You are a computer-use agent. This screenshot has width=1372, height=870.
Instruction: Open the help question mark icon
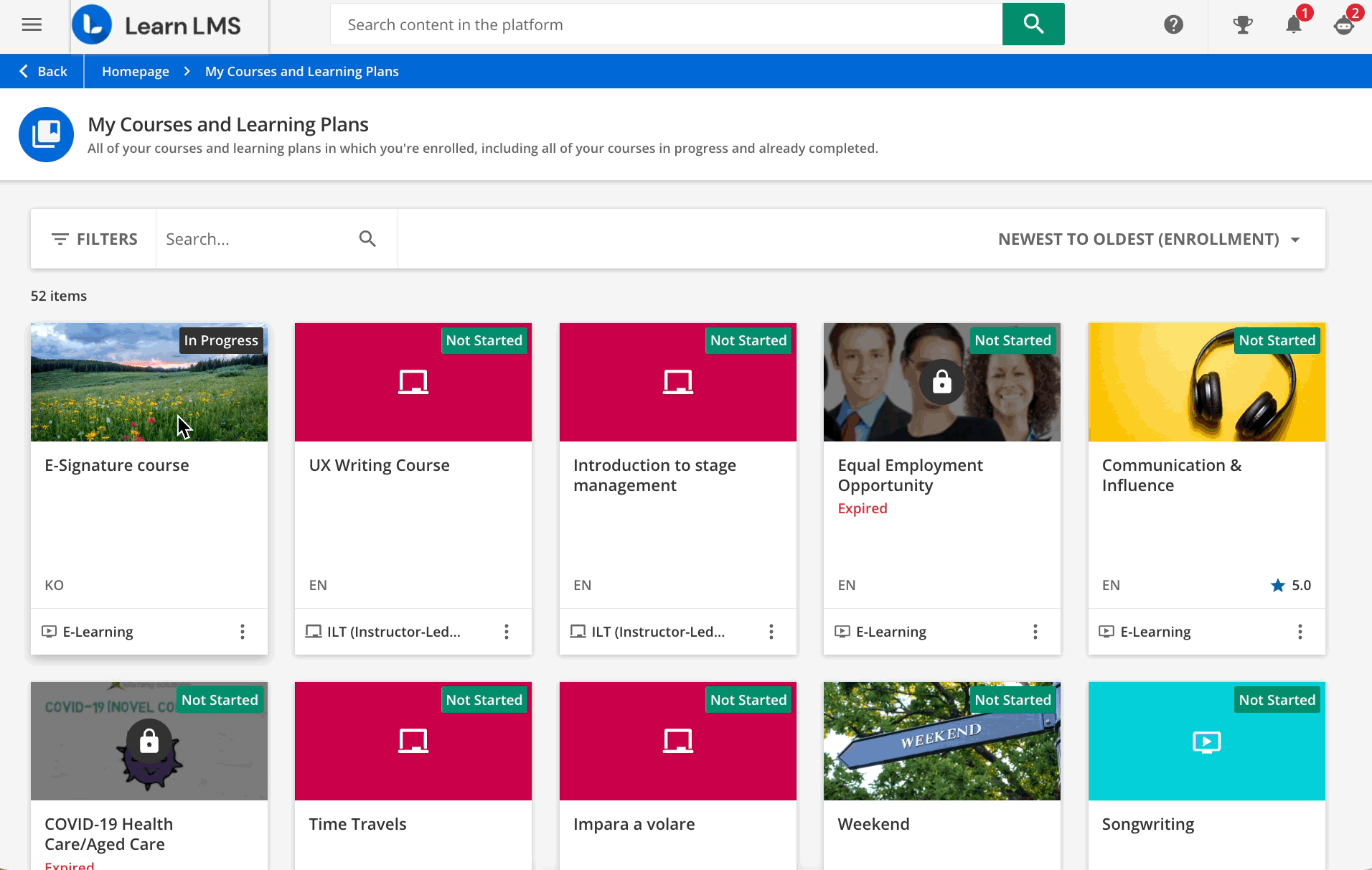tap(1173, 24)
